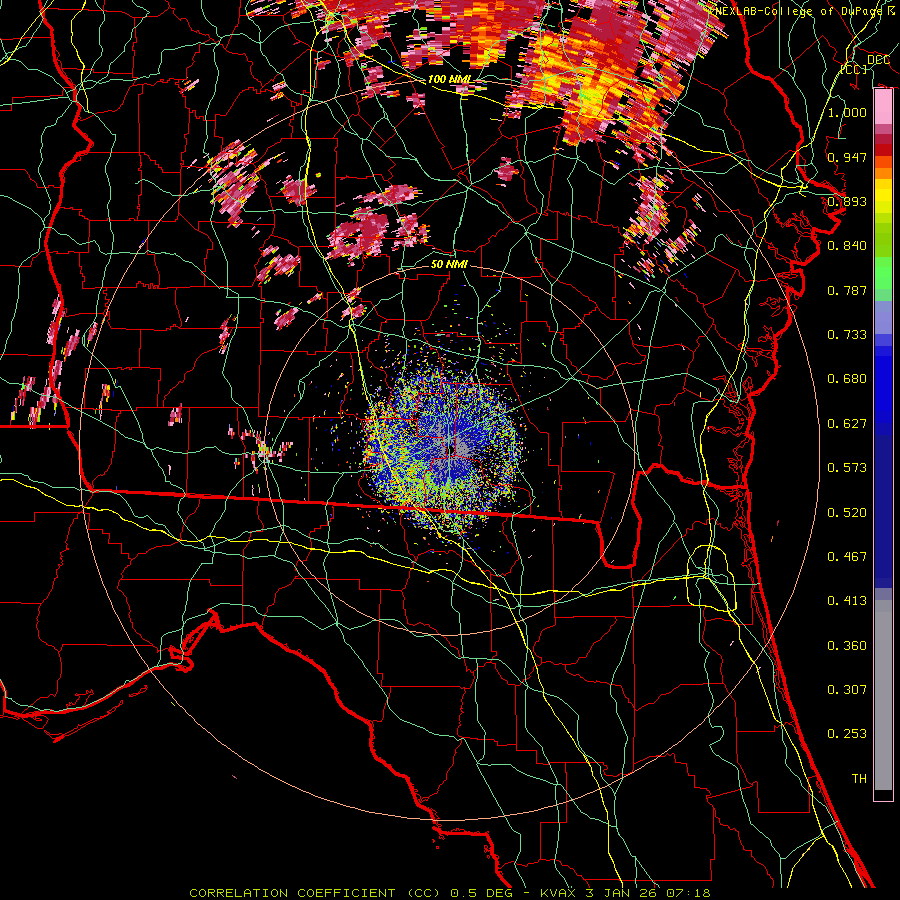
Task: Select the 0.307 legend value
Action: [x=847, y=689]
